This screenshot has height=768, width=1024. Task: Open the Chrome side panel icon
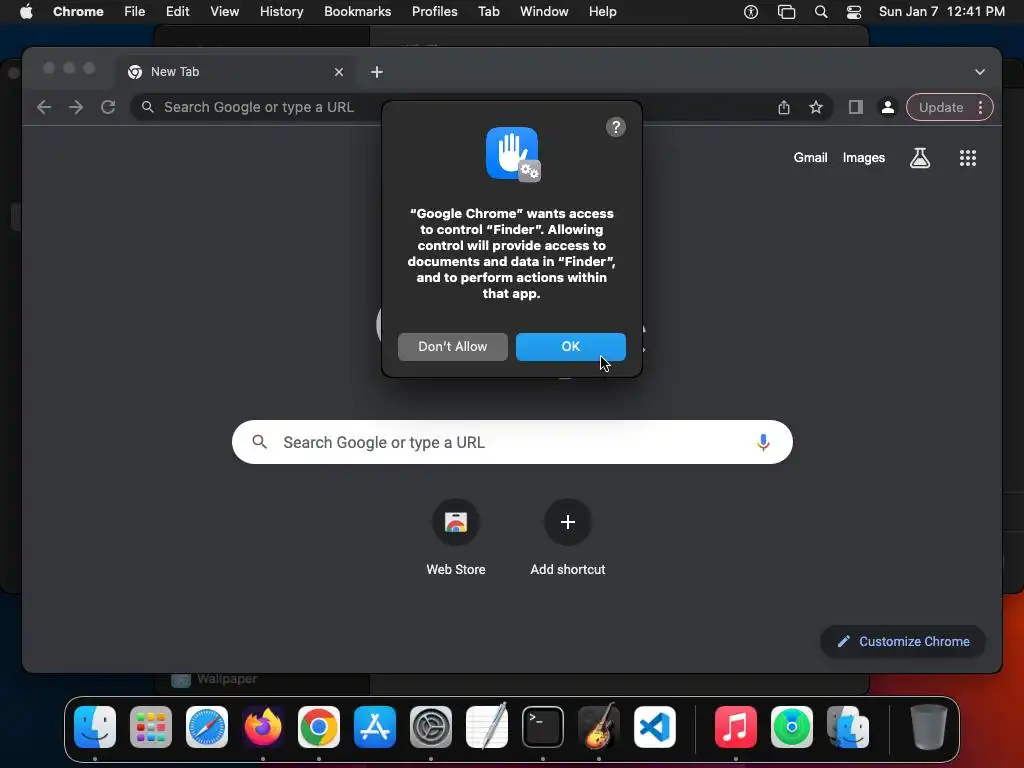coord(856,107)
